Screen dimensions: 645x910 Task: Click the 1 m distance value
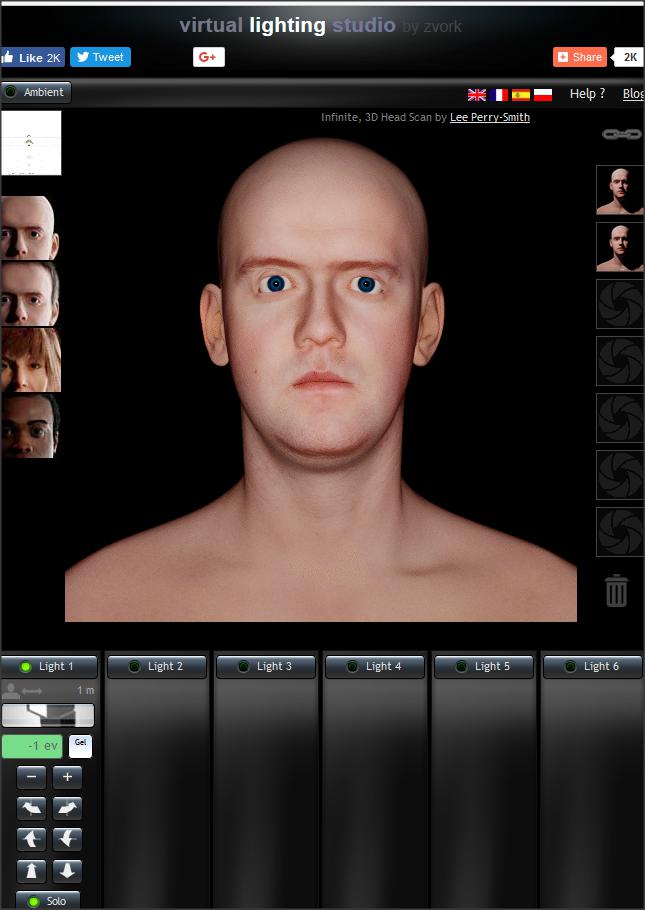click(x=85, y=690)
